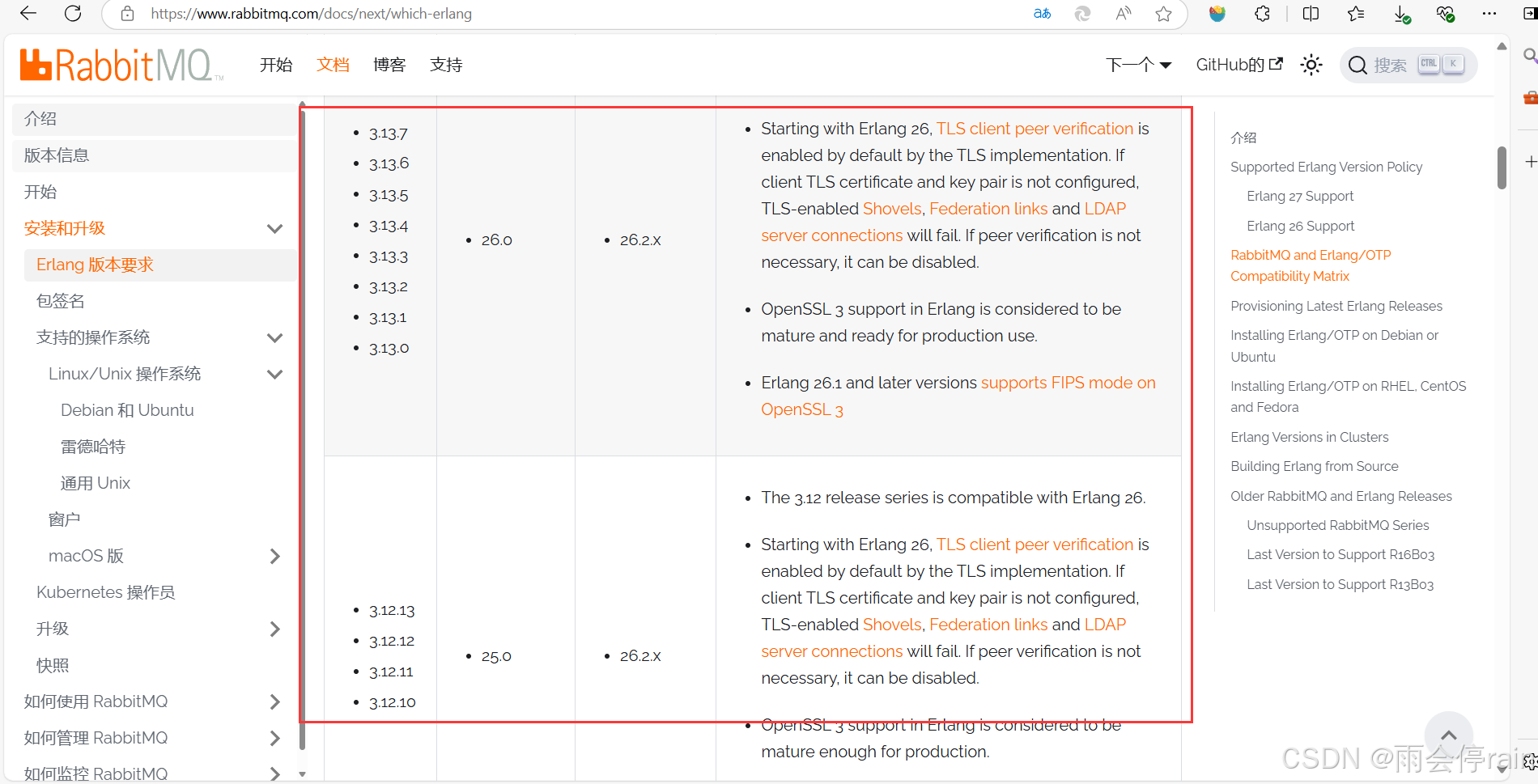
Task: Open the GitHub external link
Action: pyautogui.click(x=1239, y=65)
